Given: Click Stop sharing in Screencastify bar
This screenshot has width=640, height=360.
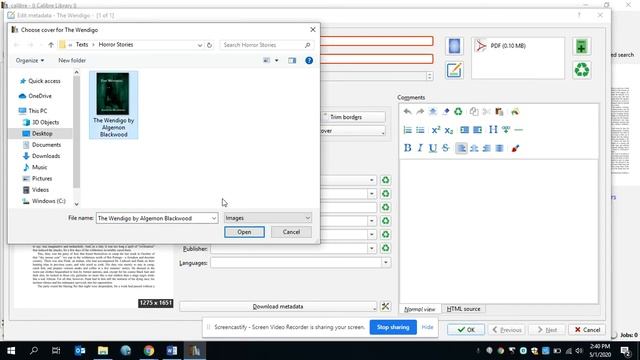Looking at the screenshot, I should [x=393, y=327].
